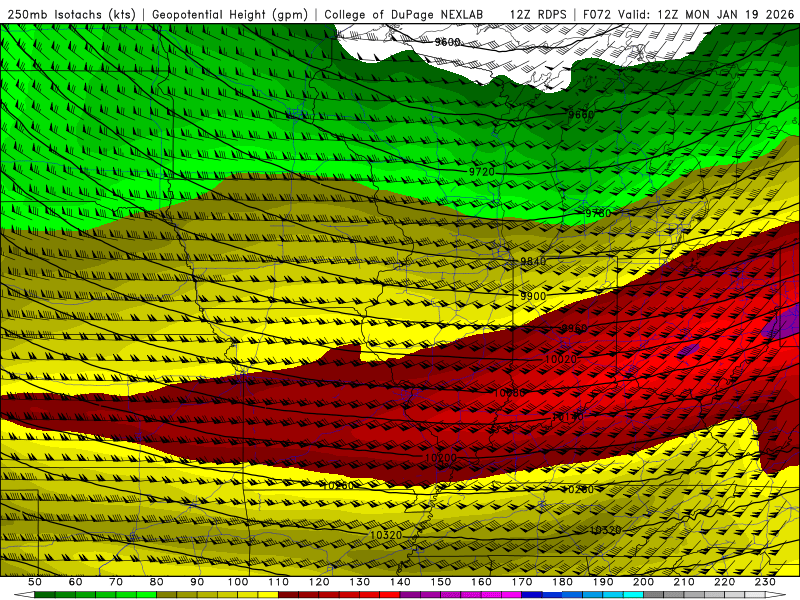Click the 10200 height contour label
800x600 pixels.
click(440, 458)
